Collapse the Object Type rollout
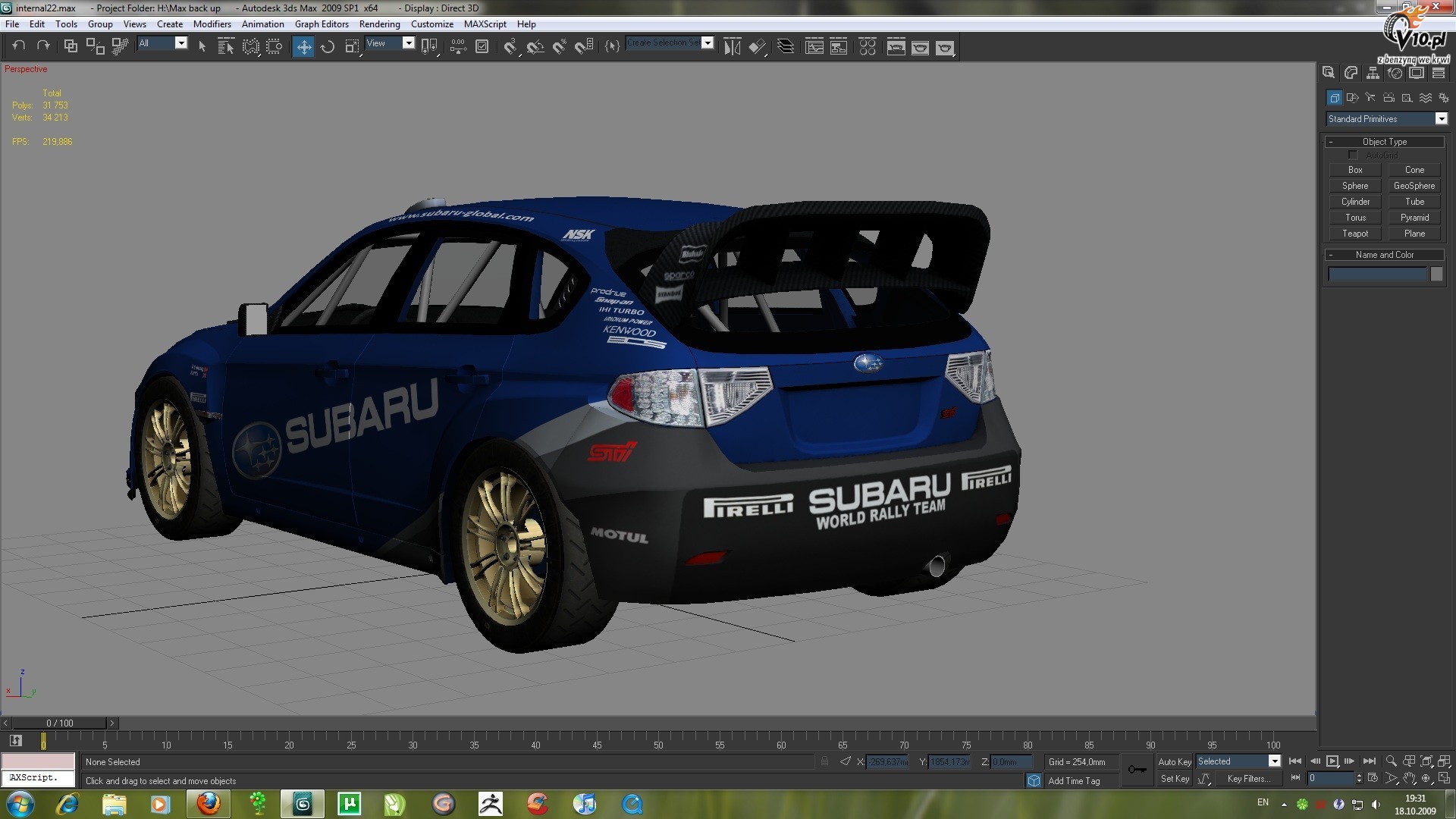The width and height of the screenshot is (1456, 819). 1384,142
